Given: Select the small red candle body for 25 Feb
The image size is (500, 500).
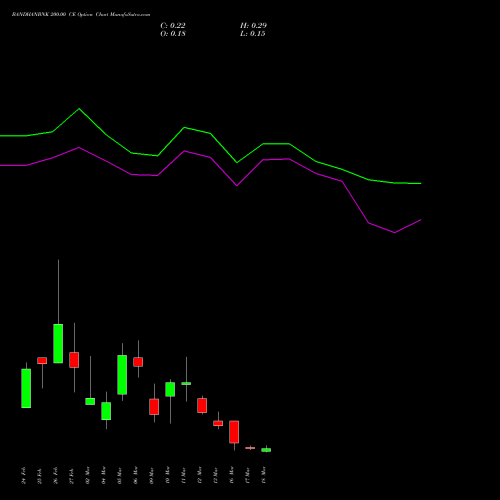Looking at the screenshot, I should pyautogui.click(x=42, y=361).
